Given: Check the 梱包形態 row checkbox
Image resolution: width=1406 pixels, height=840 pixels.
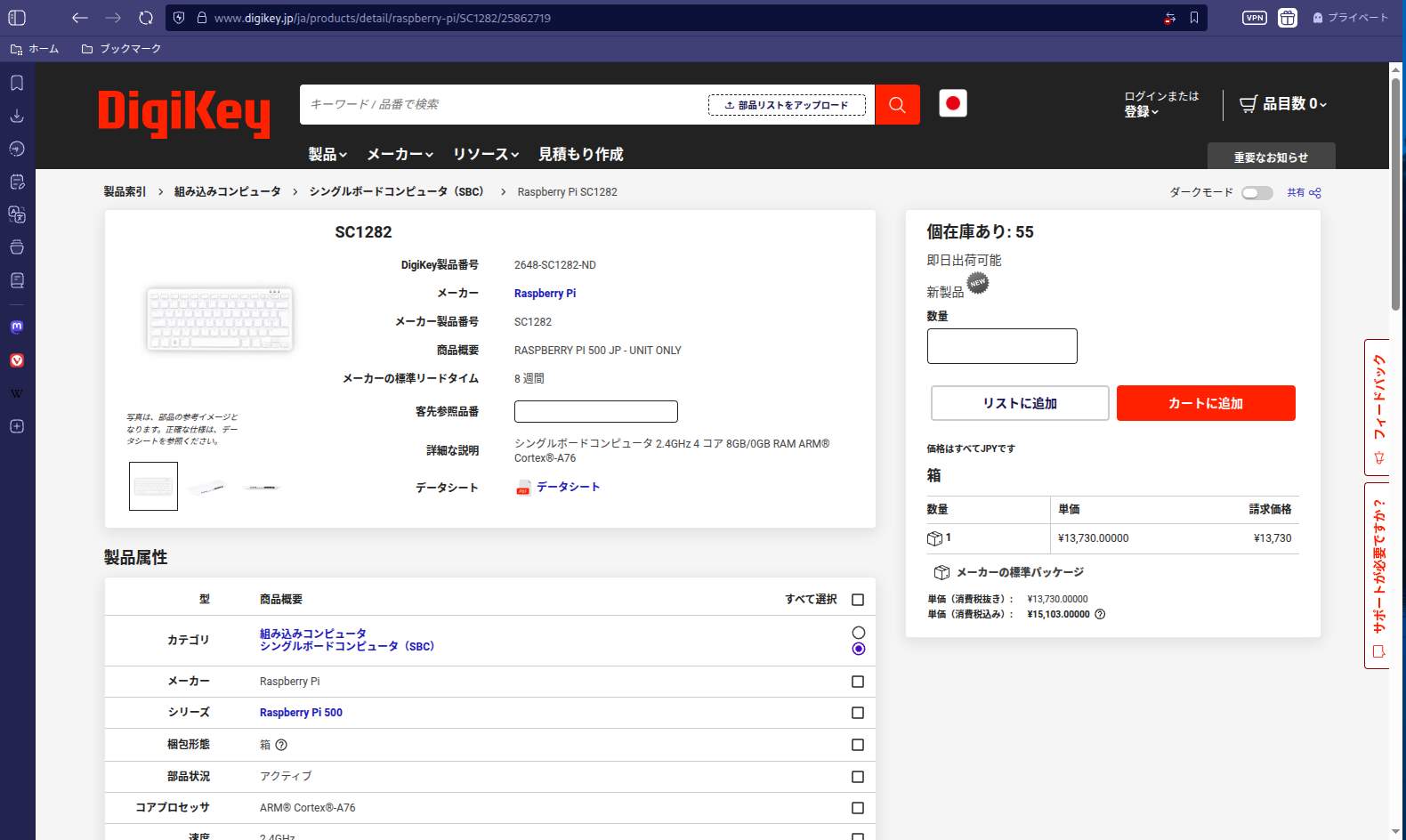Looking at the screenshot, I should 858,745.
